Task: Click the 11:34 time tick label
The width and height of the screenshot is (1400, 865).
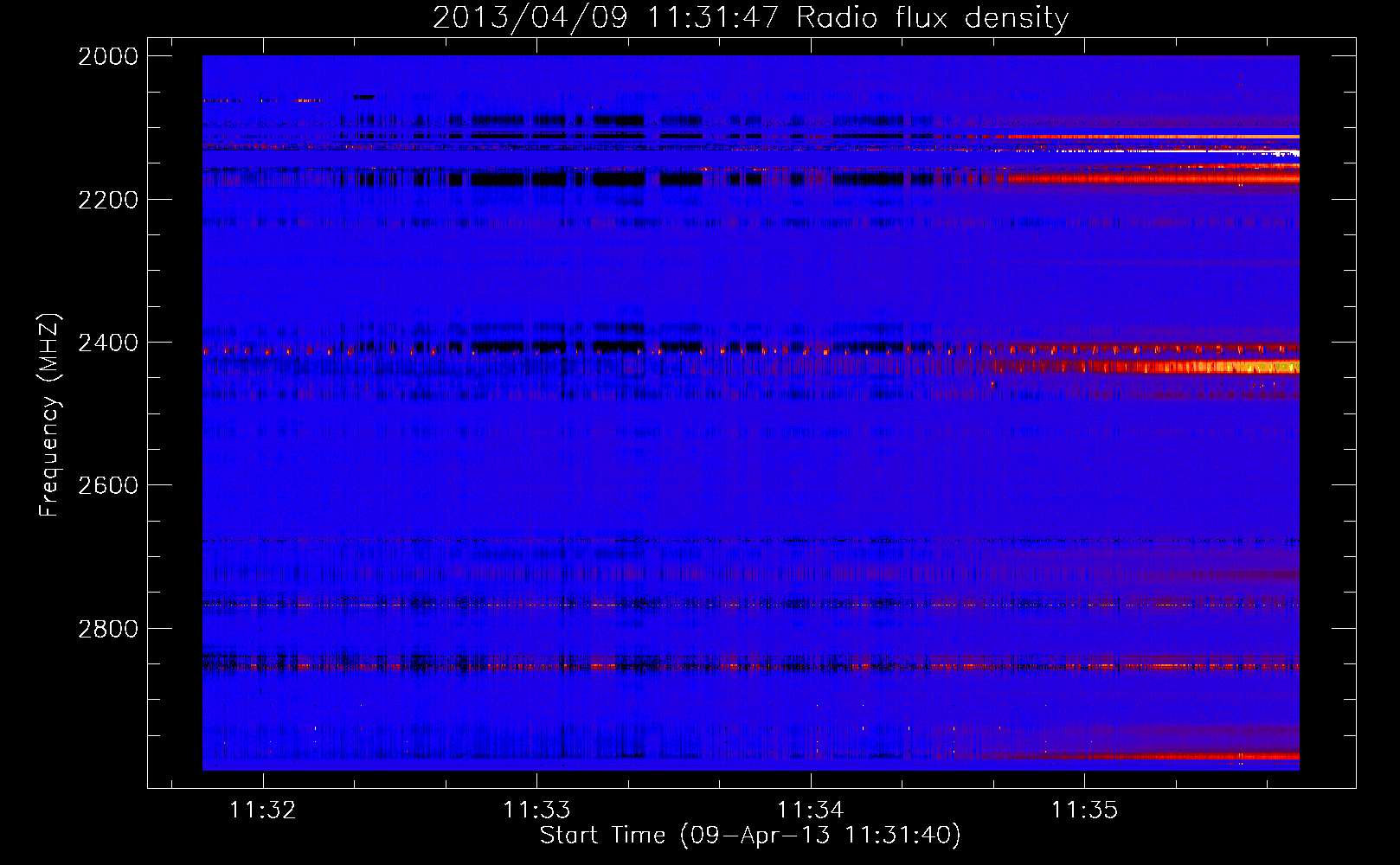Action: (x=811, y=811)
